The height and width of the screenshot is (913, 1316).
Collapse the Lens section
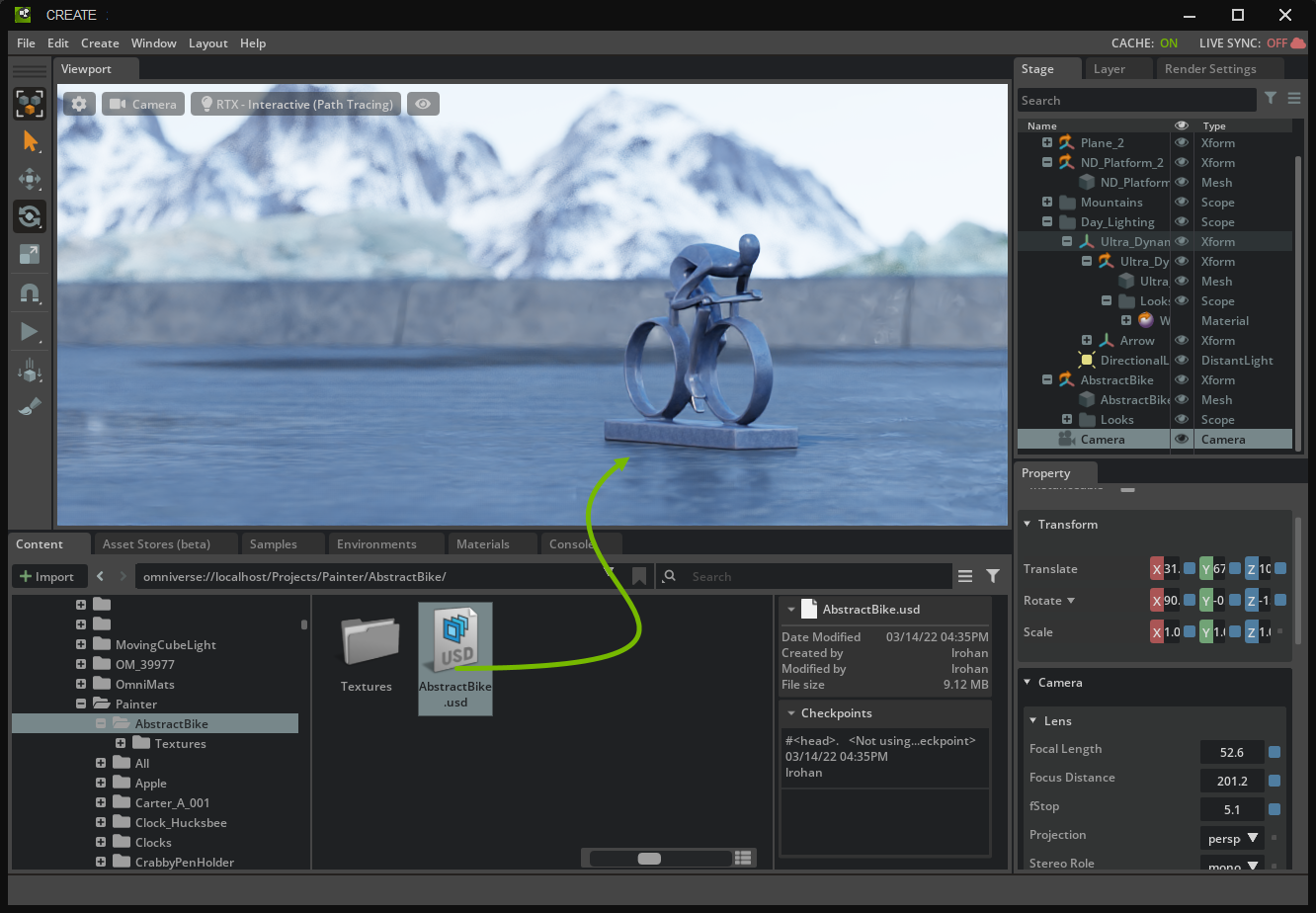[x=1034, y=721]
